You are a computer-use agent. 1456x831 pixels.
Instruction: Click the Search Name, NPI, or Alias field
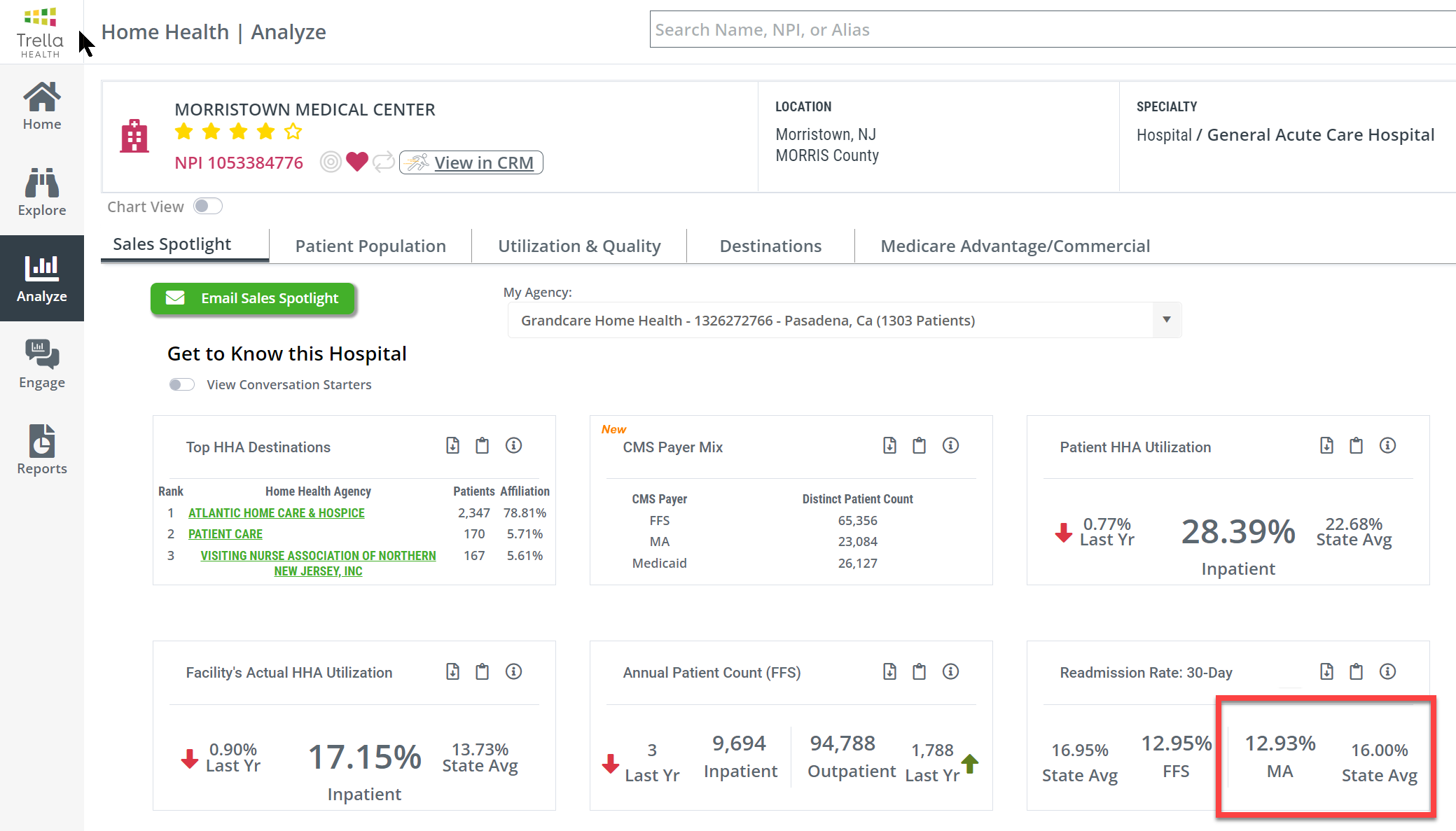click(1053, 29)
